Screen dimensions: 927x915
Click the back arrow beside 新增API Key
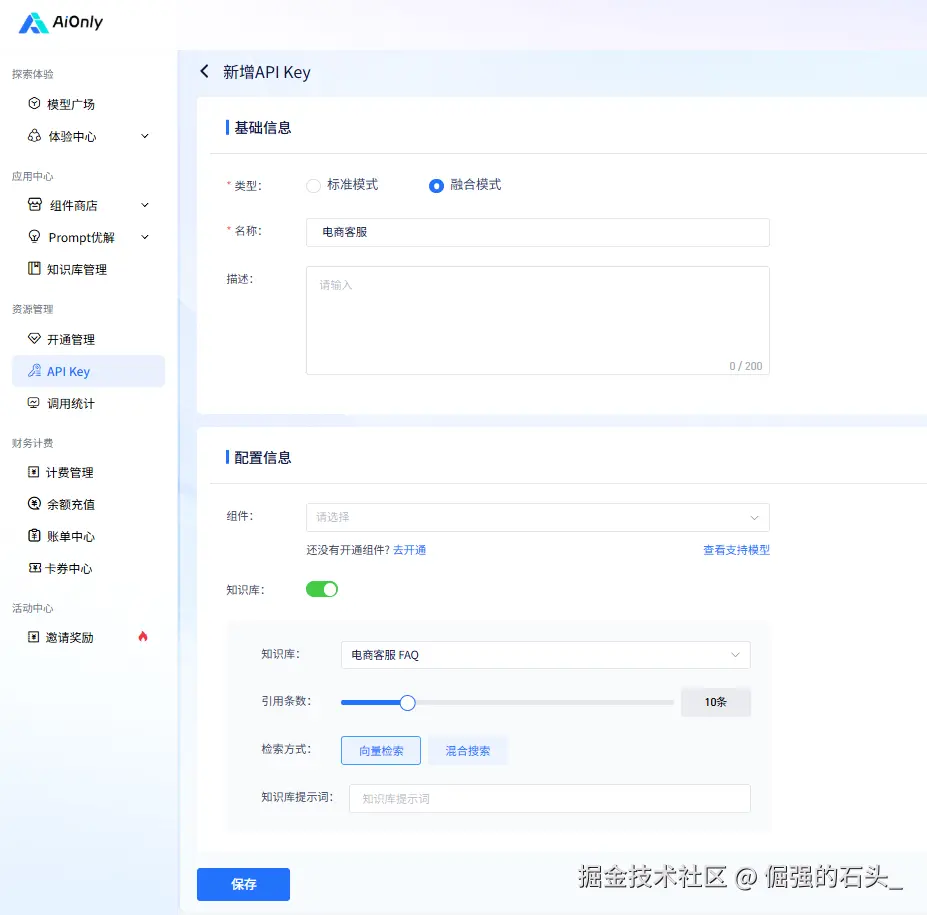coord(205,72)
